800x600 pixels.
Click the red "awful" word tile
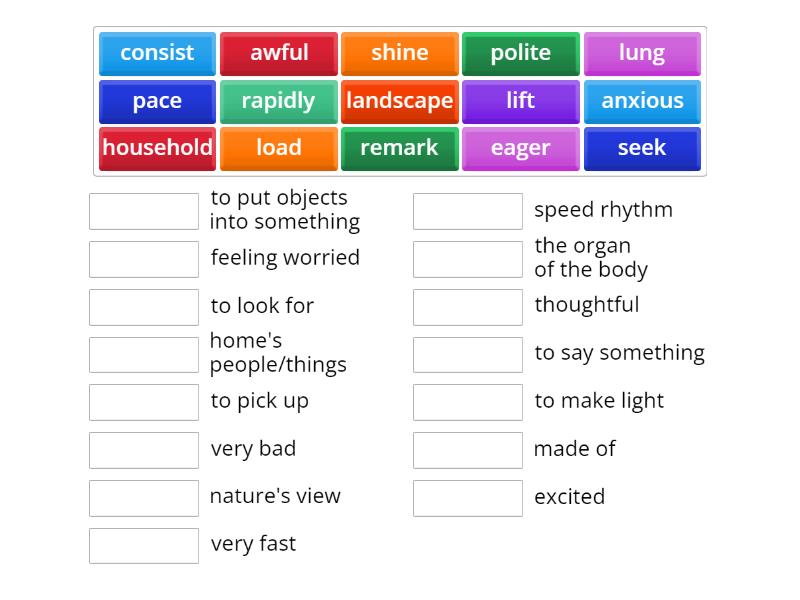(x=279, y=53)
